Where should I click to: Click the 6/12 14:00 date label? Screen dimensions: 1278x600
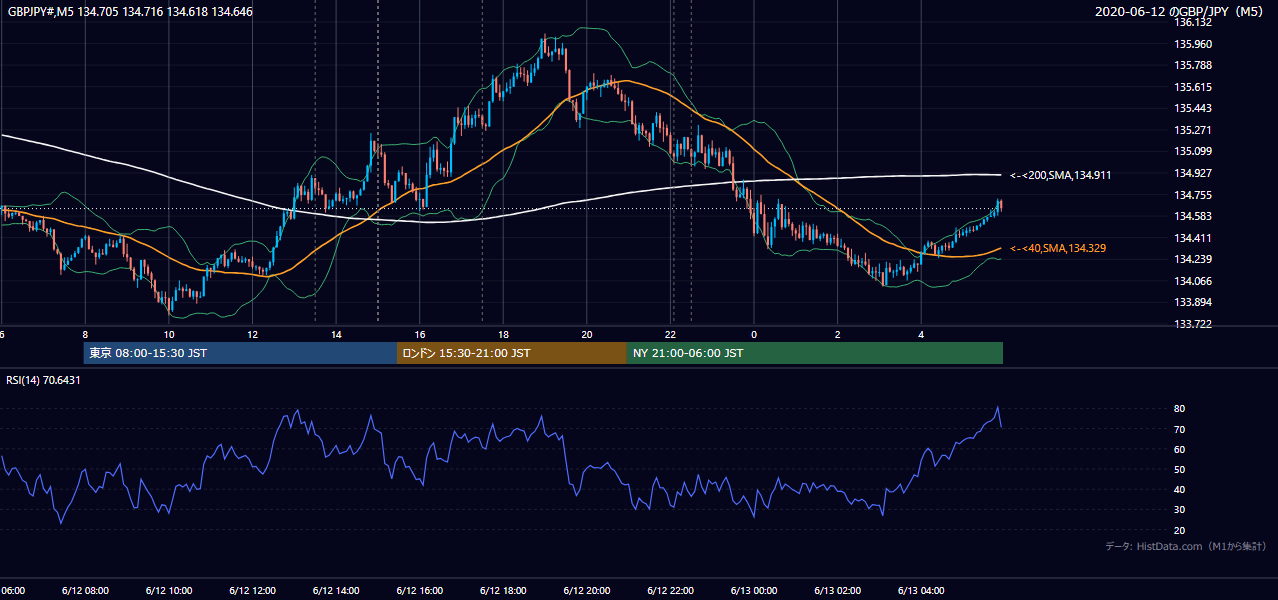click(336, 590)
